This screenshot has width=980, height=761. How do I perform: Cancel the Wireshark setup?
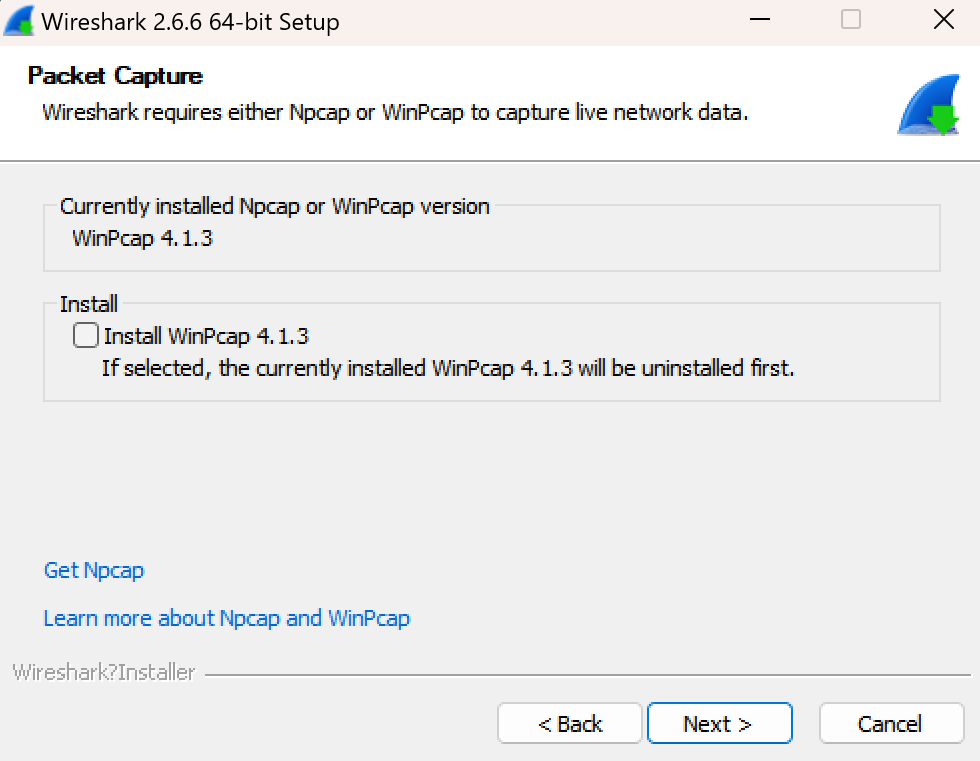click(x=889, y=723)
